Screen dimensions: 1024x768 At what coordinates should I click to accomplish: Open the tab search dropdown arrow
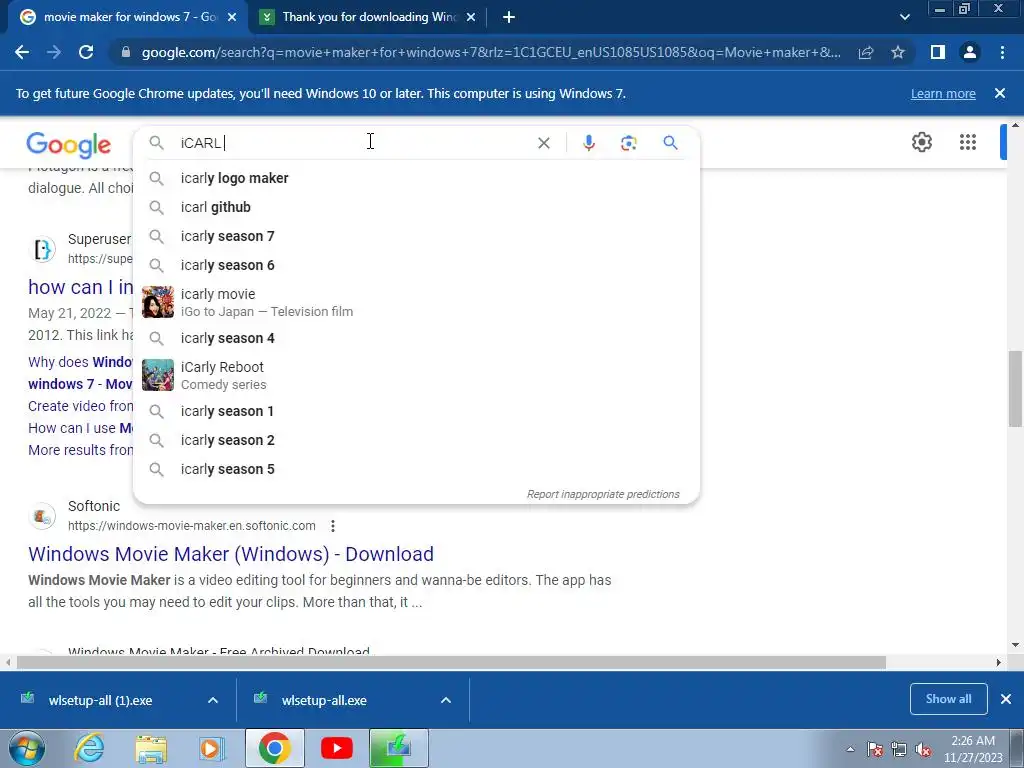point(904,18)
